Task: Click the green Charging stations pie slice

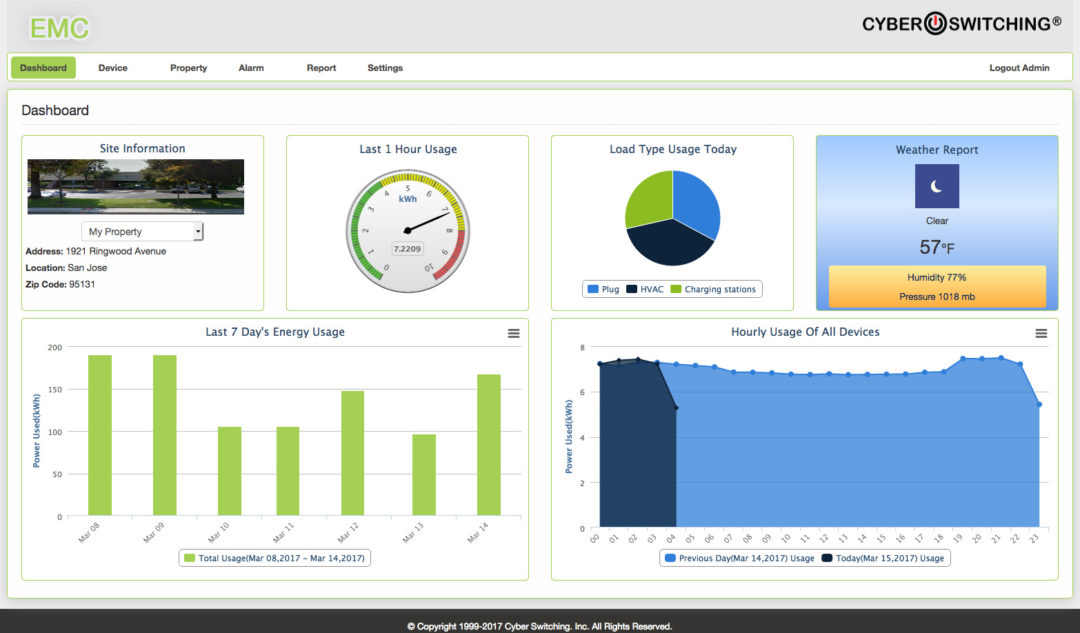Action: pyautogui.click(x=651, y=198)
